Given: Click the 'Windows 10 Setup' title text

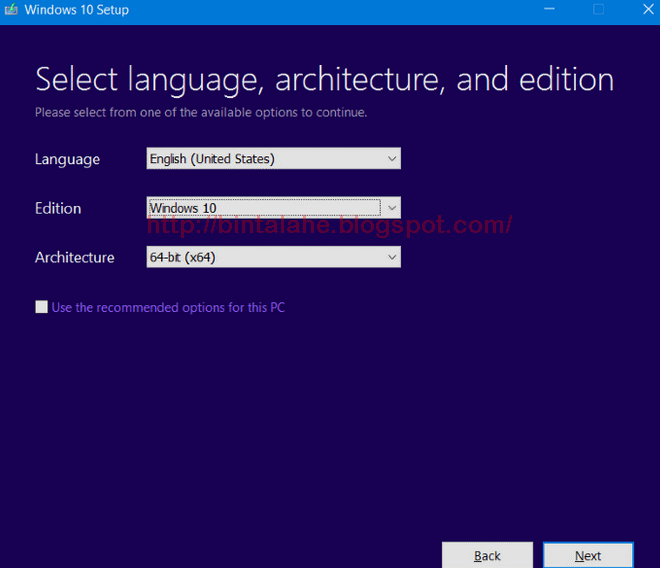Looking at the screenshot, I should [x=77, y=10].
